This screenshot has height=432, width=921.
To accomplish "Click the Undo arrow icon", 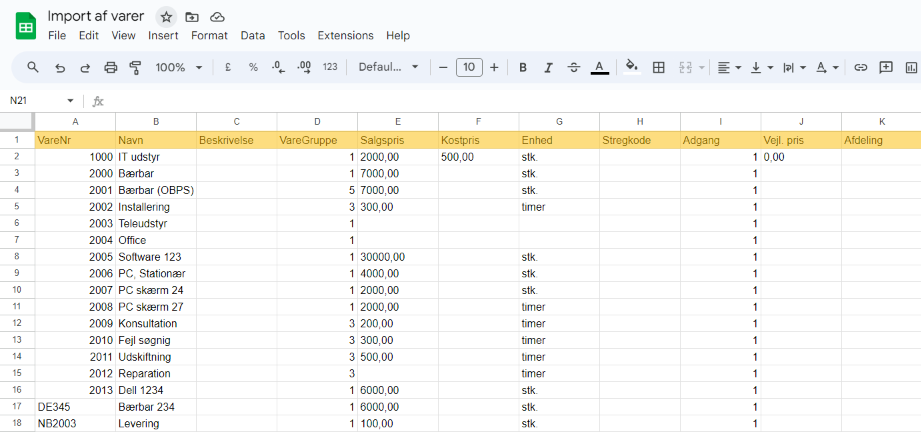I will [60, 67].
